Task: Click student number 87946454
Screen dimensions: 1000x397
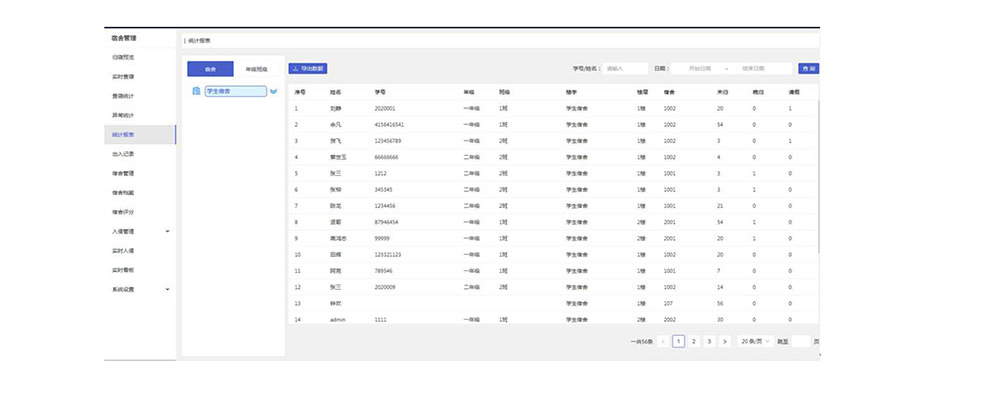Action: [x=386, y=222]
